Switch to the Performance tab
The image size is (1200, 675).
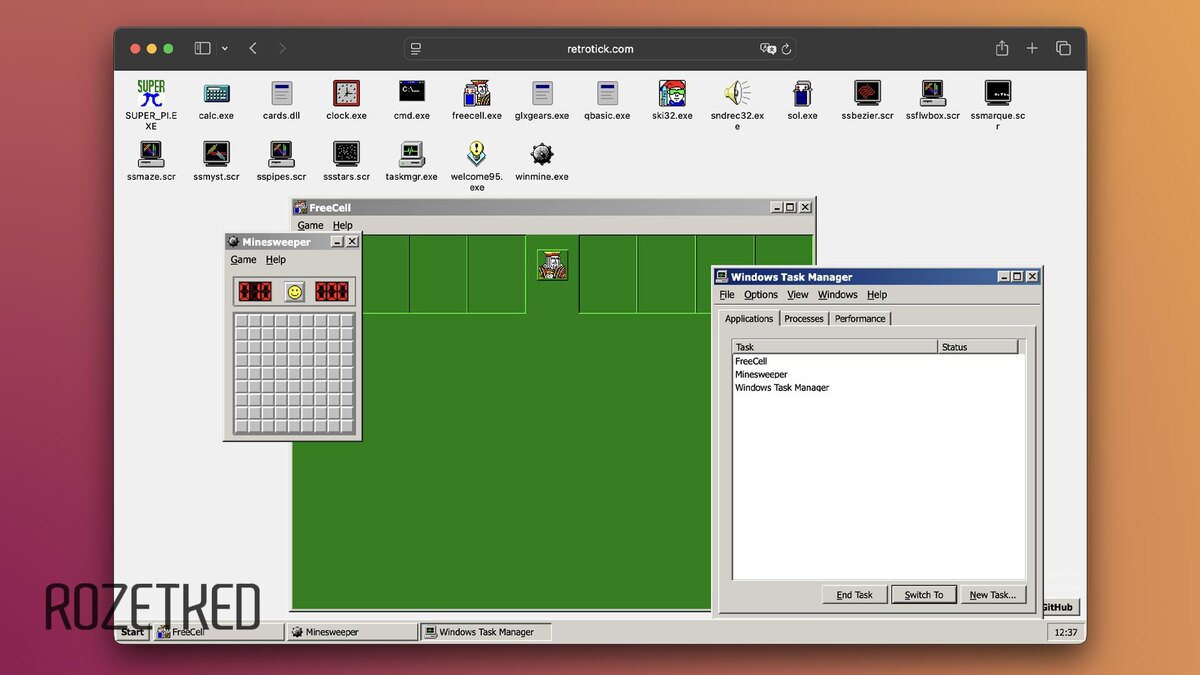click(x=860, y=318)
